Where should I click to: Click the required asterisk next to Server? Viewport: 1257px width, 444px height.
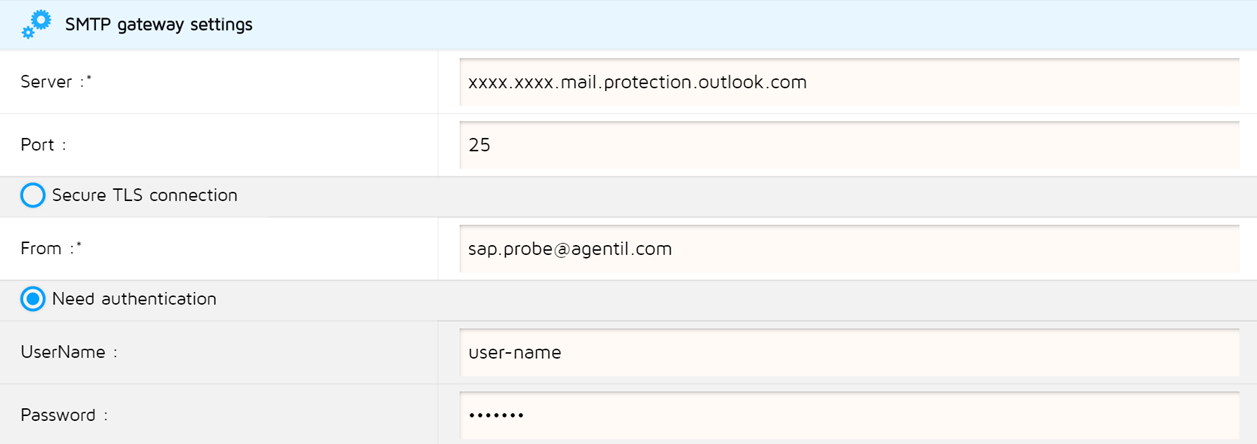89,78
